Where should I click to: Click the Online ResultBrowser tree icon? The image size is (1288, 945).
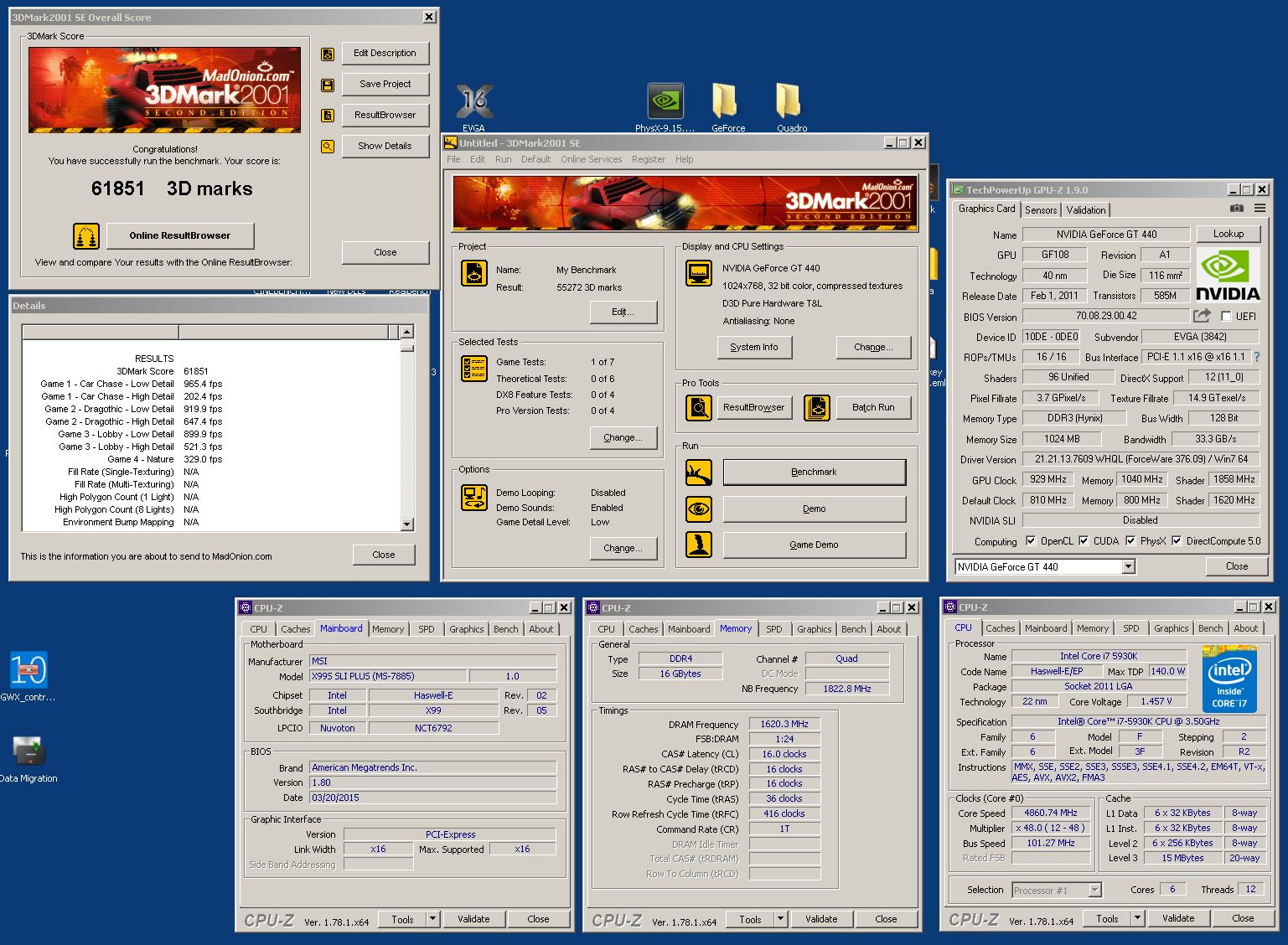(x=86, y=236)
